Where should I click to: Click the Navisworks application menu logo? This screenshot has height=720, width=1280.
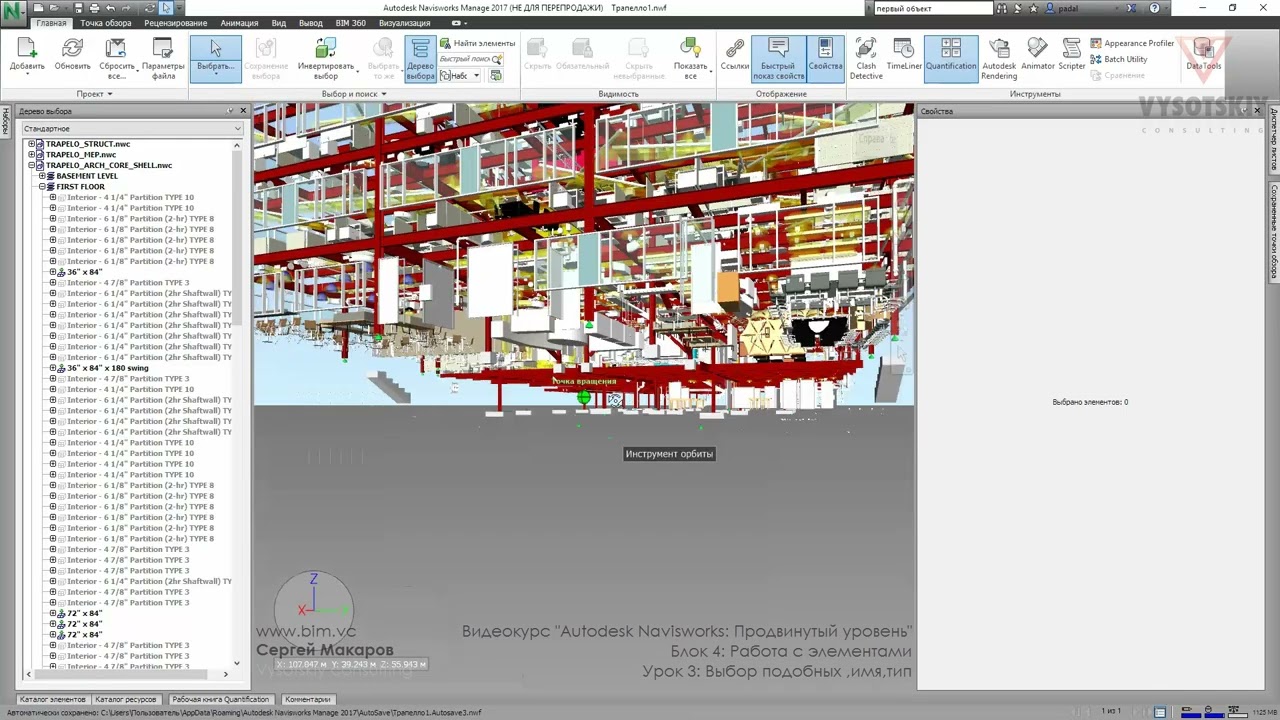coord(14,13)
